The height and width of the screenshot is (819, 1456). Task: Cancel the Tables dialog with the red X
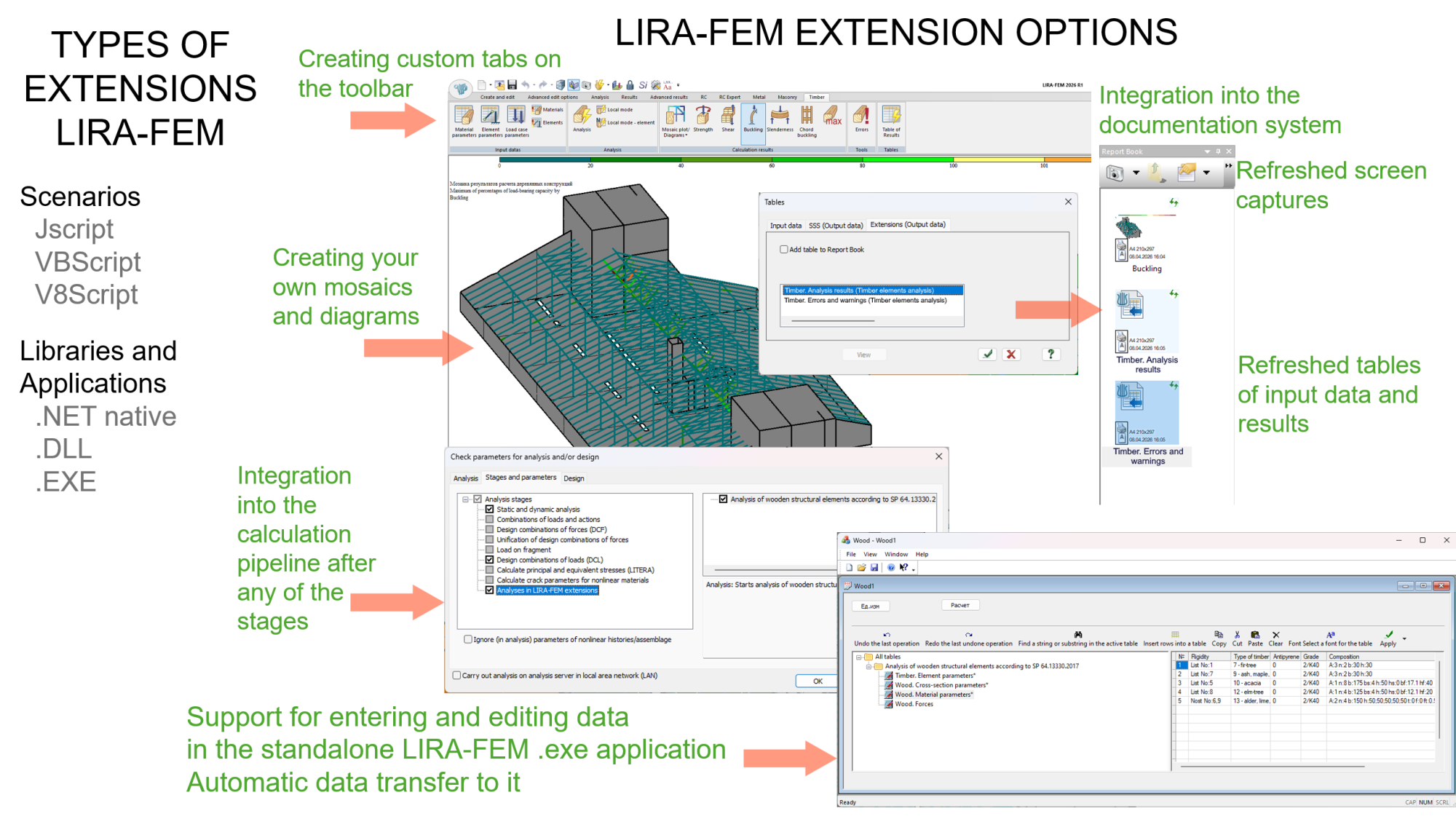coord(1010,355)
